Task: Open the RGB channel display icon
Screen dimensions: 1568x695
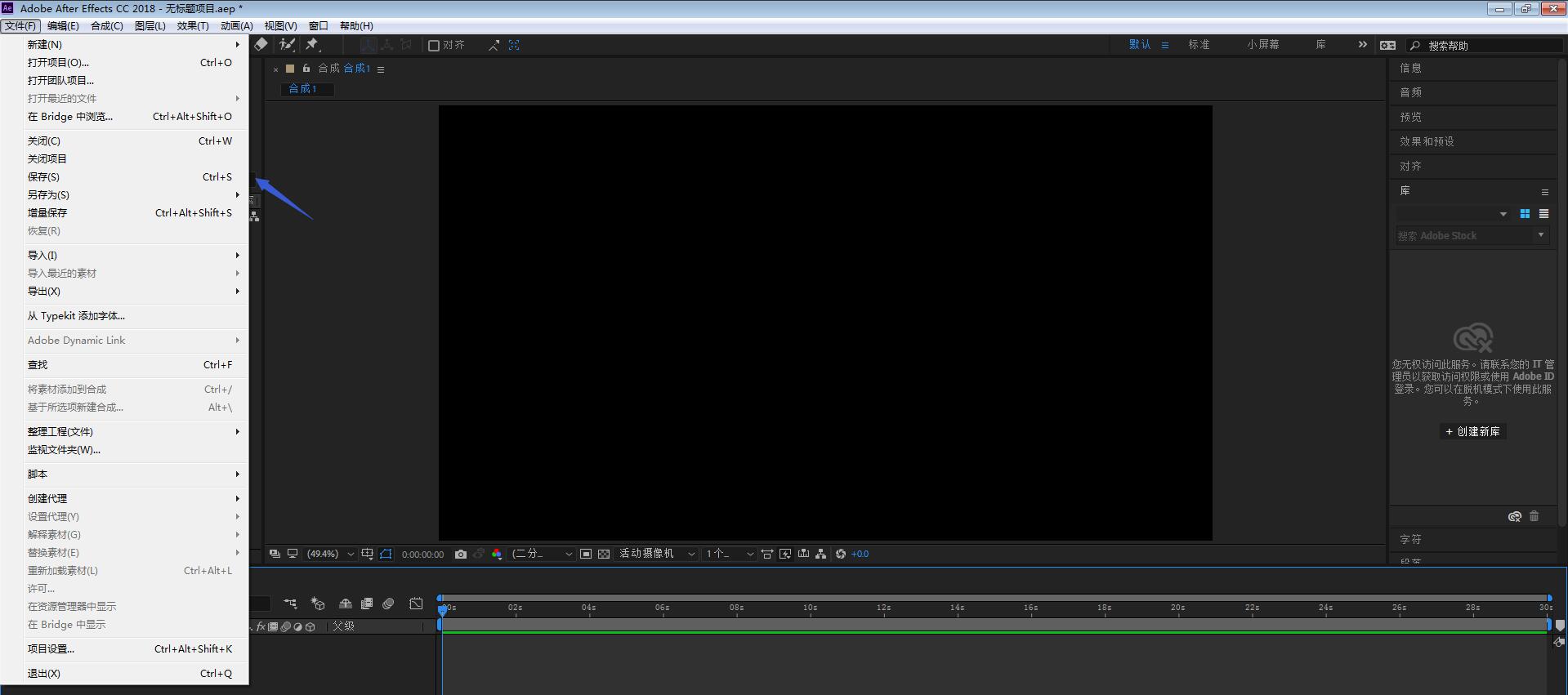Action: point(497,554)
